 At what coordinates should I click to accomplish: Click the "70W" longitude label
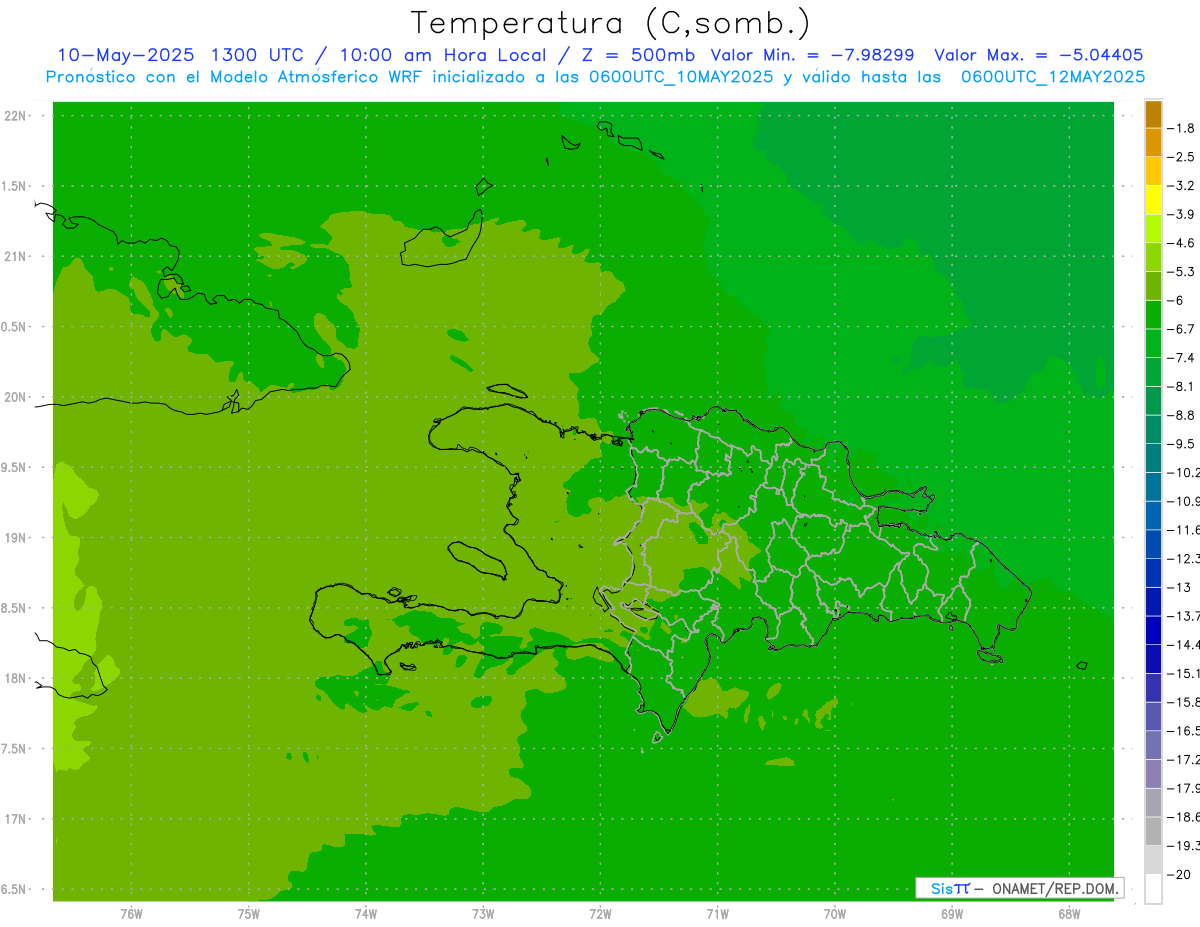point(835,913)
